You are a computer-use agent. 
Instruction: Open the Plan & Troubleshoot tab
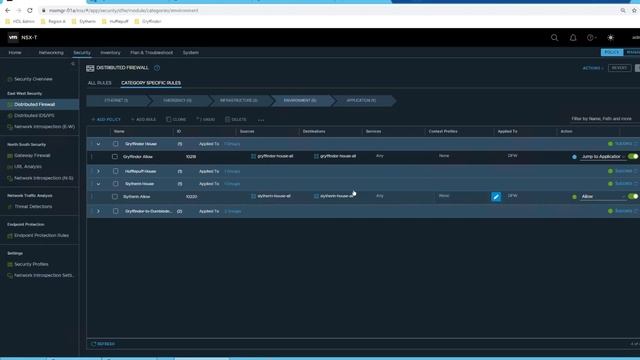click(x=151, y=53)
